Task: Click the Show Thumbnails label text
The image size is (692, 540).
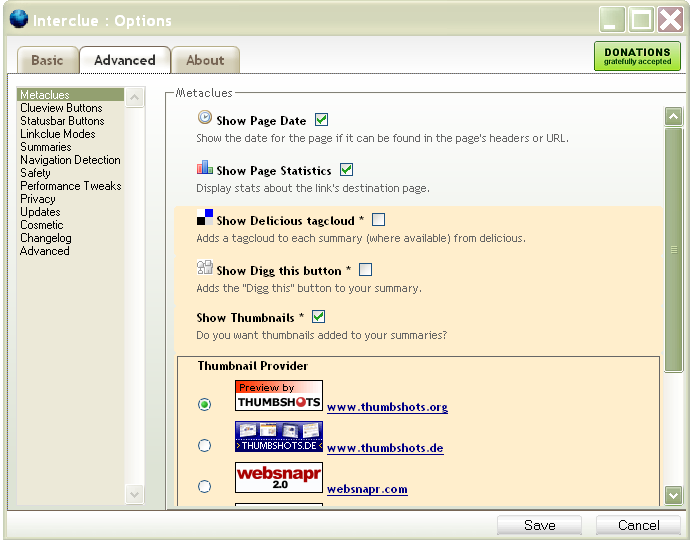Action: pyautogui.click(x=245, y=318)
